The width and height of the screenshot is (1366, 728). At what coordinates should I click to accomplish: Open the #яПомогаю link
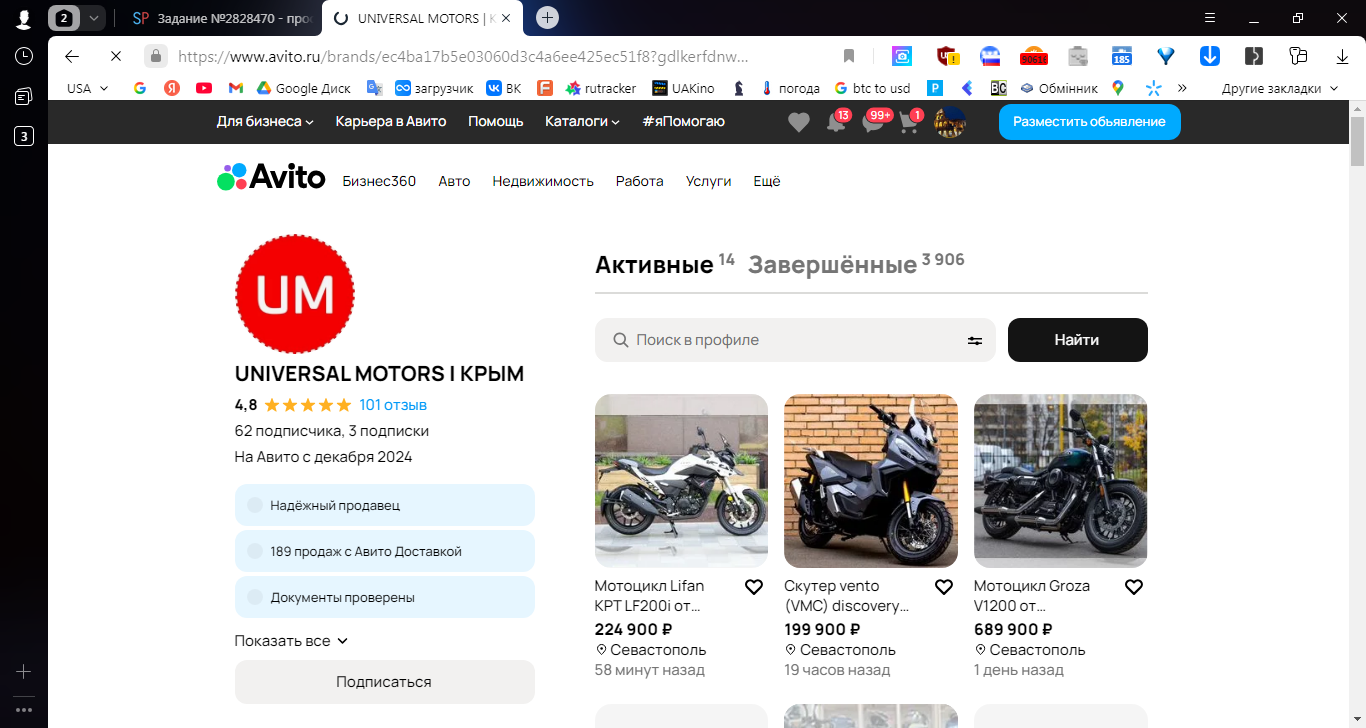[x=683, y=121]
